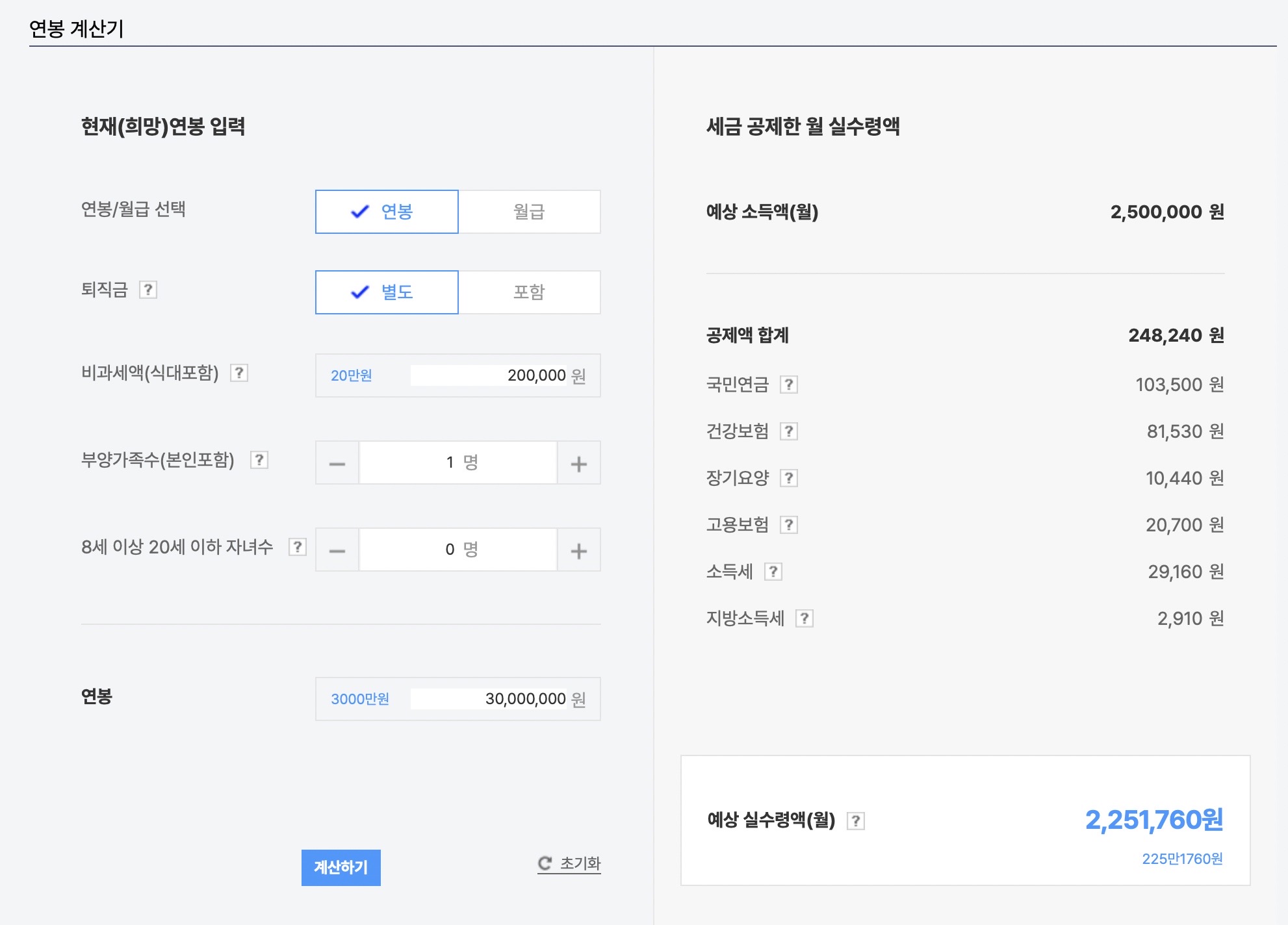This screenshot has height=925, width=1288.
Task: Open 장기요양 help icon
Action: 789,478
